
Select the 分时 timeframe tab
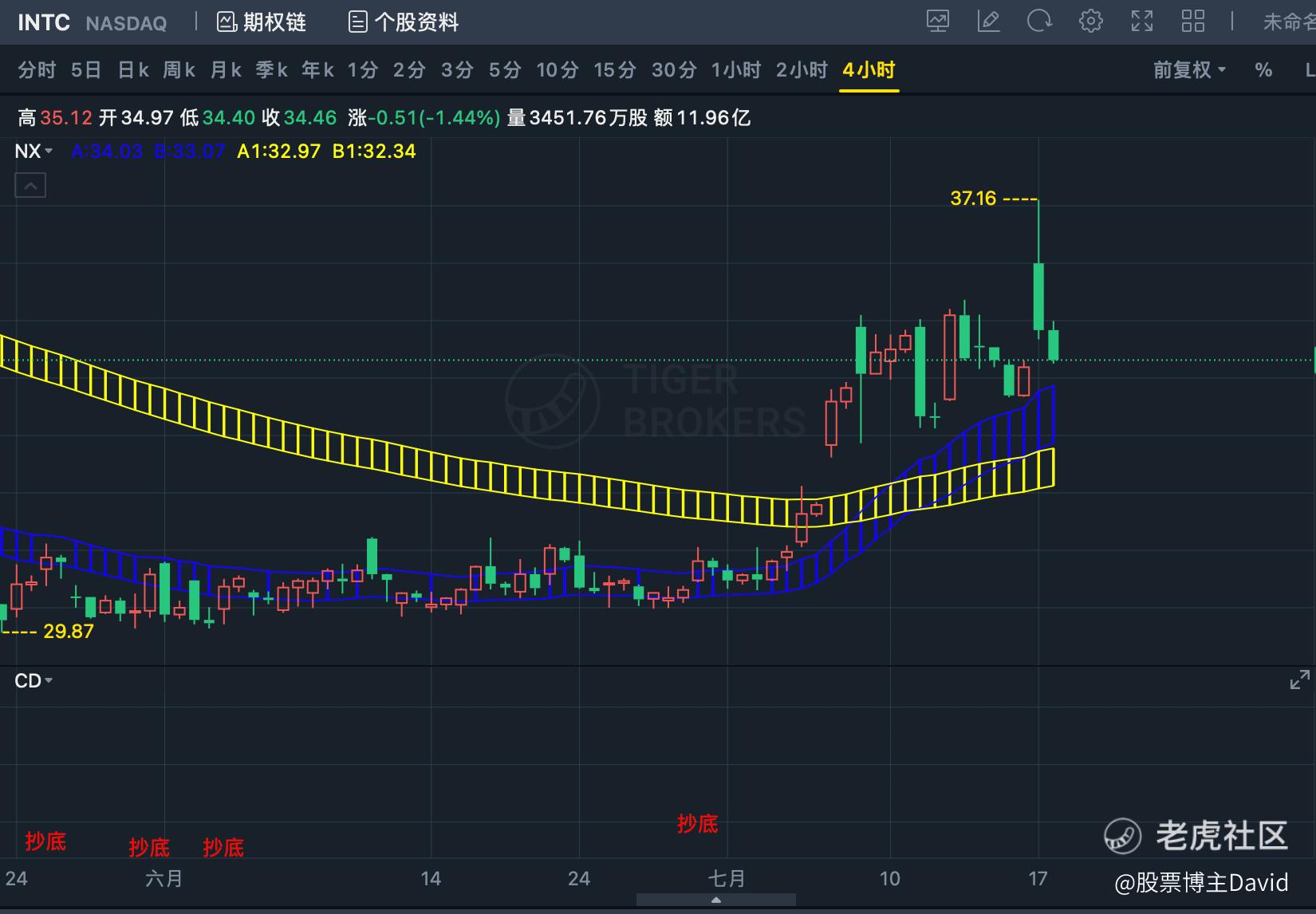pos(37,70)
